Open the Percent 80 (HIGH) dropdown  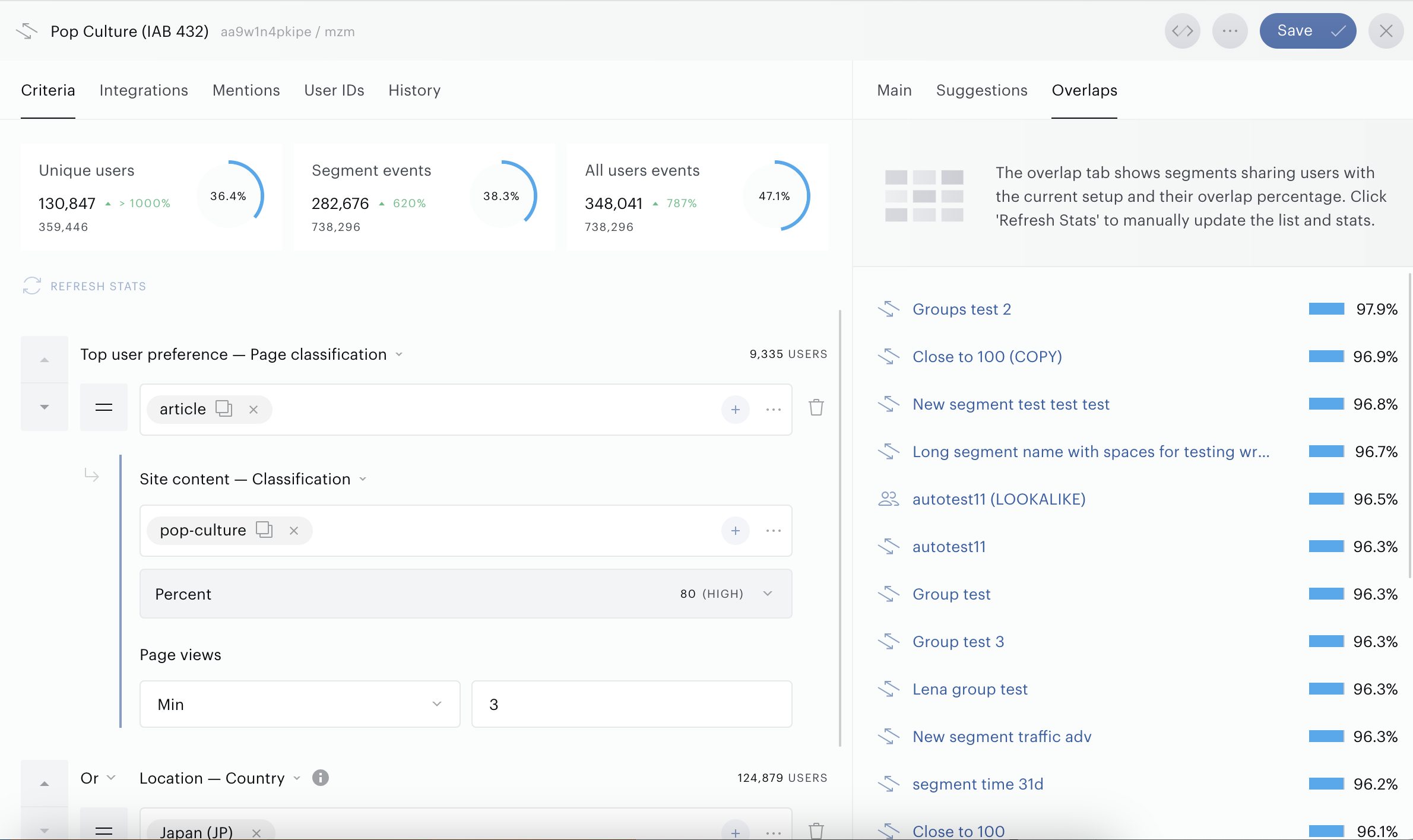[x=465, y=594]
